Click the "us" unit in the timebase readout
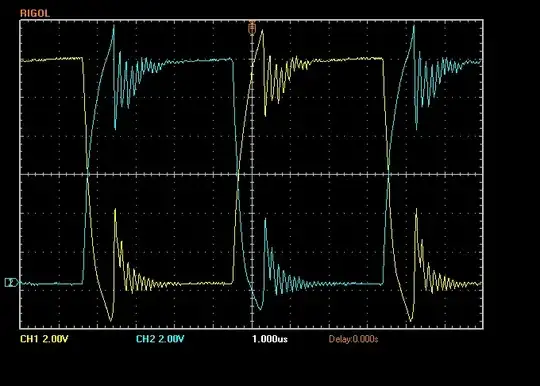The height and width of the screenshot is (386, 540). pos(282,340)
